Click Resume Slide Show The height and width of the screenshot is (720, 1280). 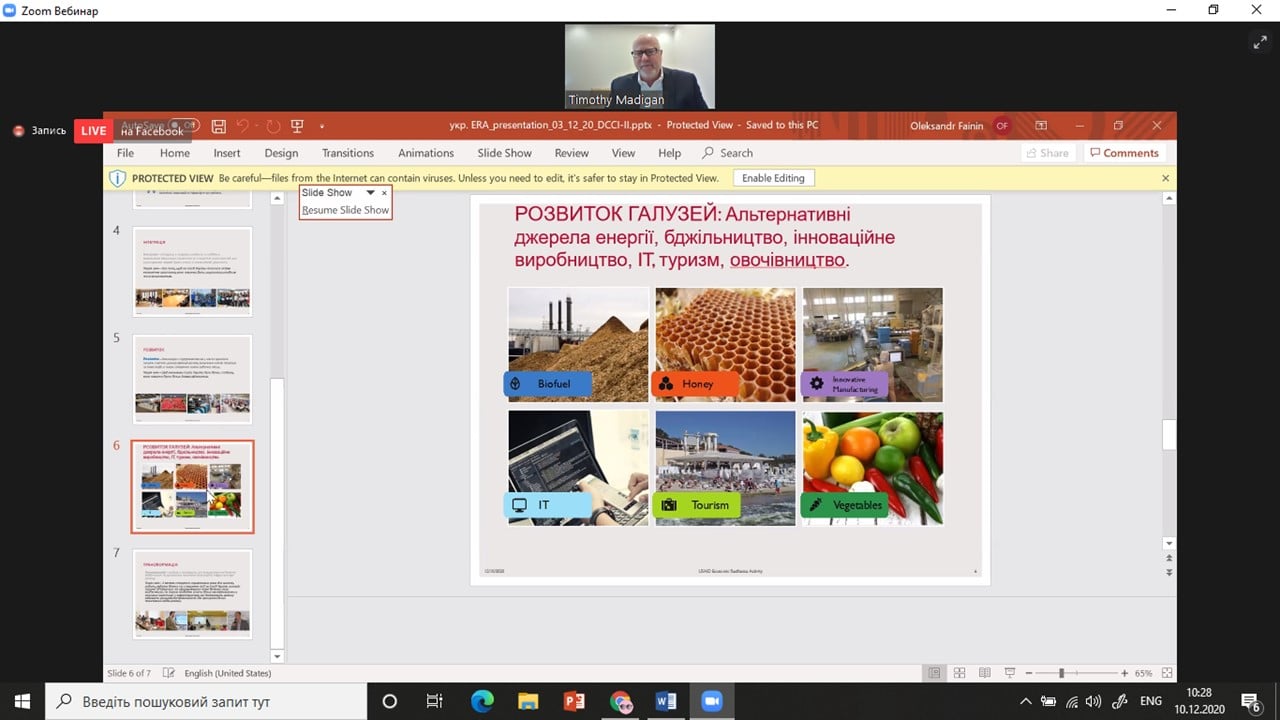(345, 210)
